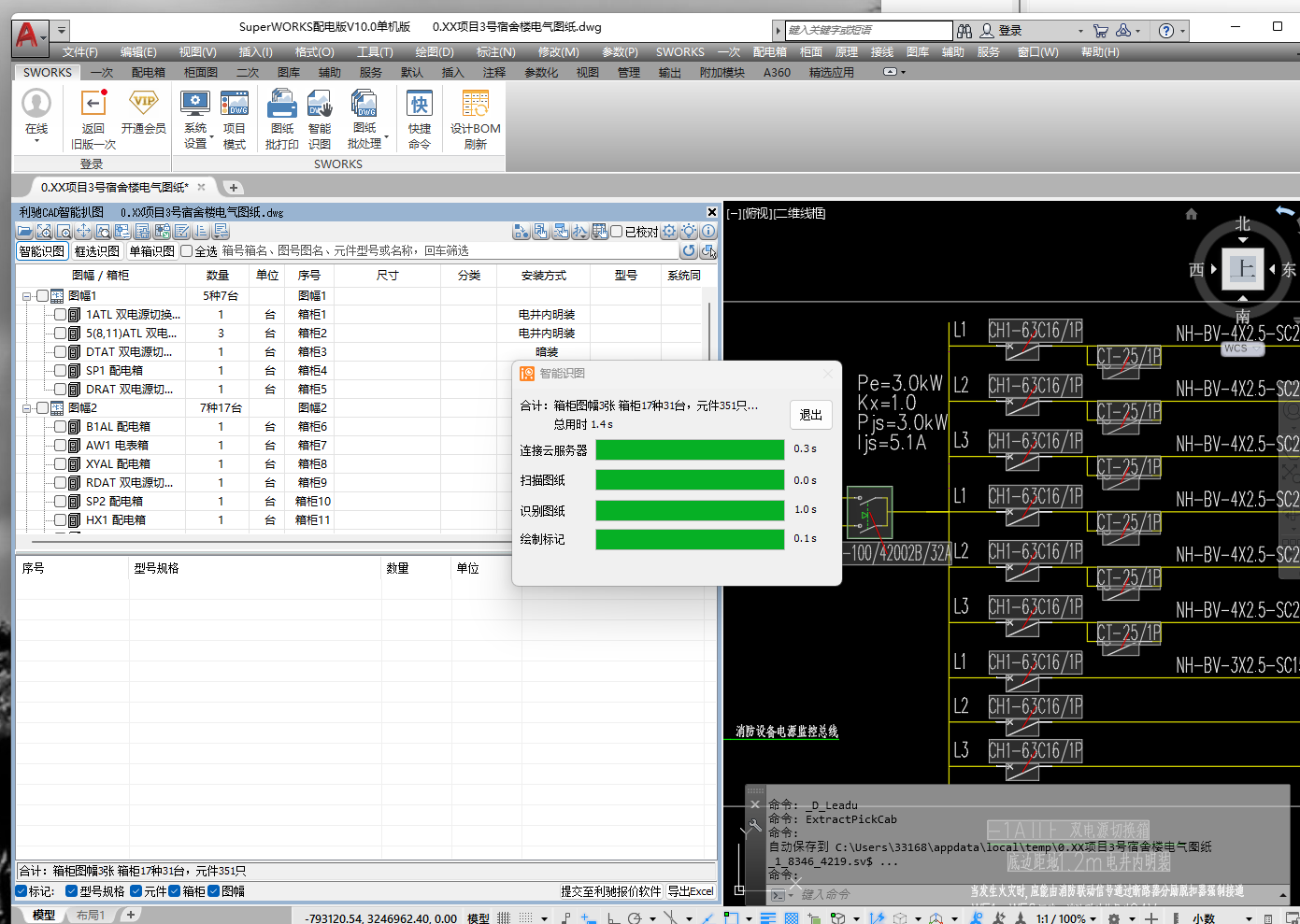Image resolution: width=1300 pixels, height=924 pixels.
Task: Toggle the 全选 checkbox
Action: (x=187, y=251)
